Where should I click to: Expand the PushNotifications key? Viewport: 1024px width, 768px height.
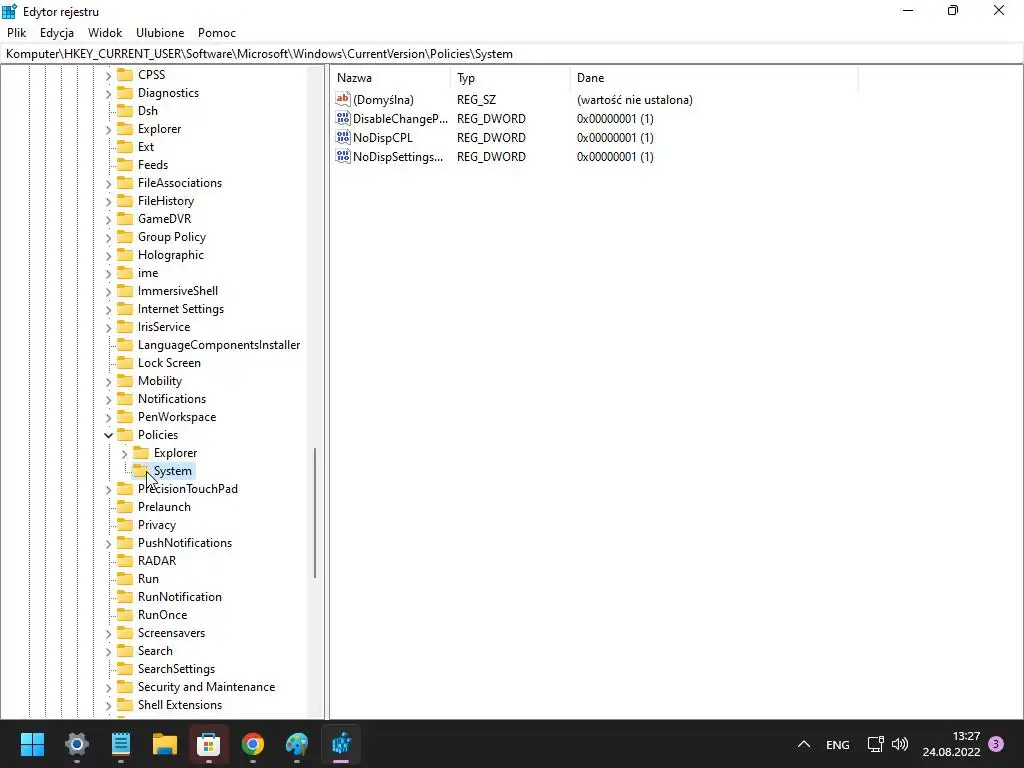coord(108,544)
